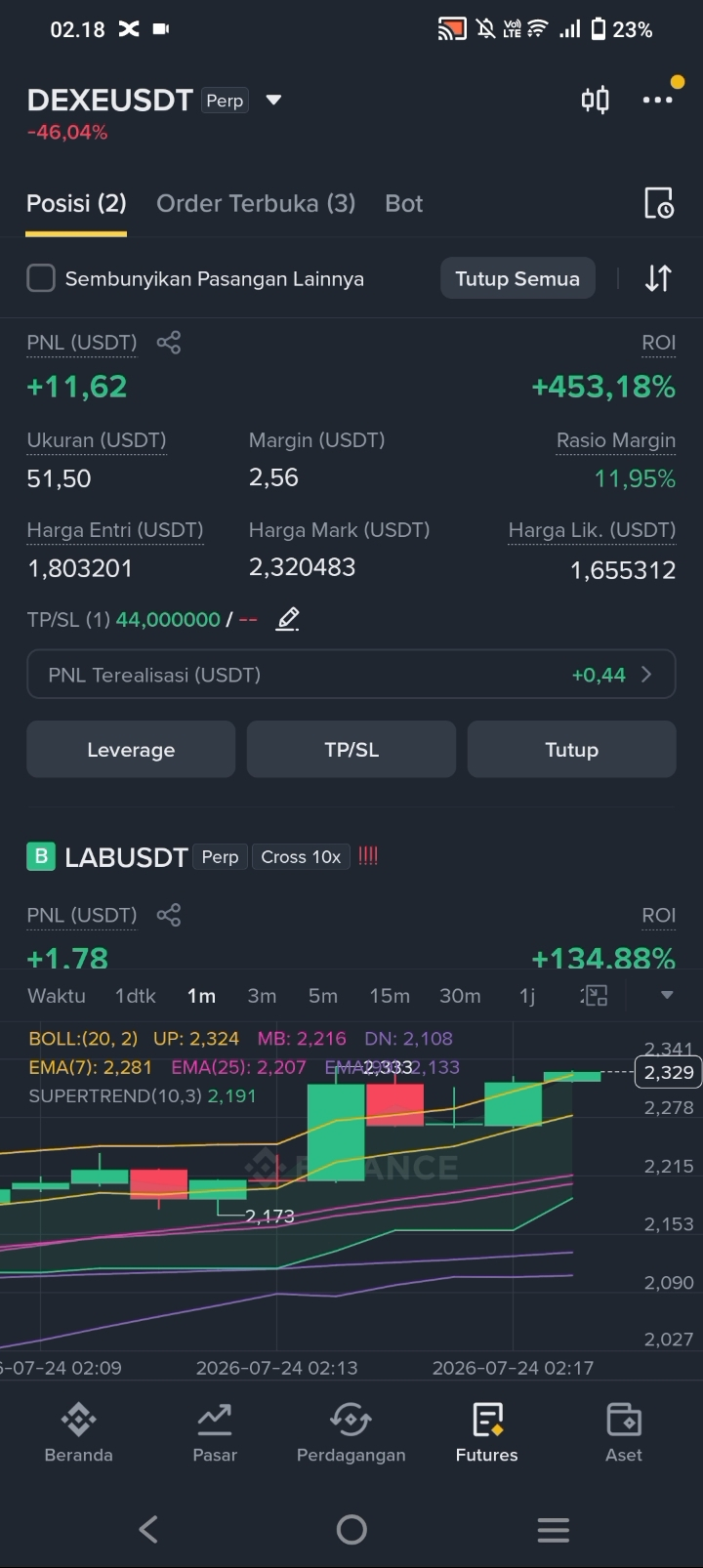
Task: Tick Sembunyikan Pasangan Lainnya checkbox
Action: (41, 278)
